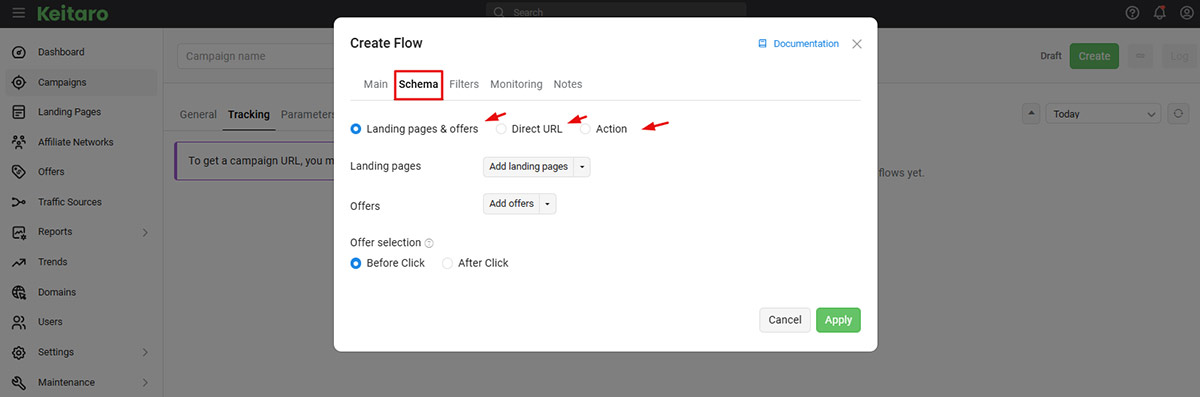
Task: Switch to the Notes tab
Action: [567, 84]
